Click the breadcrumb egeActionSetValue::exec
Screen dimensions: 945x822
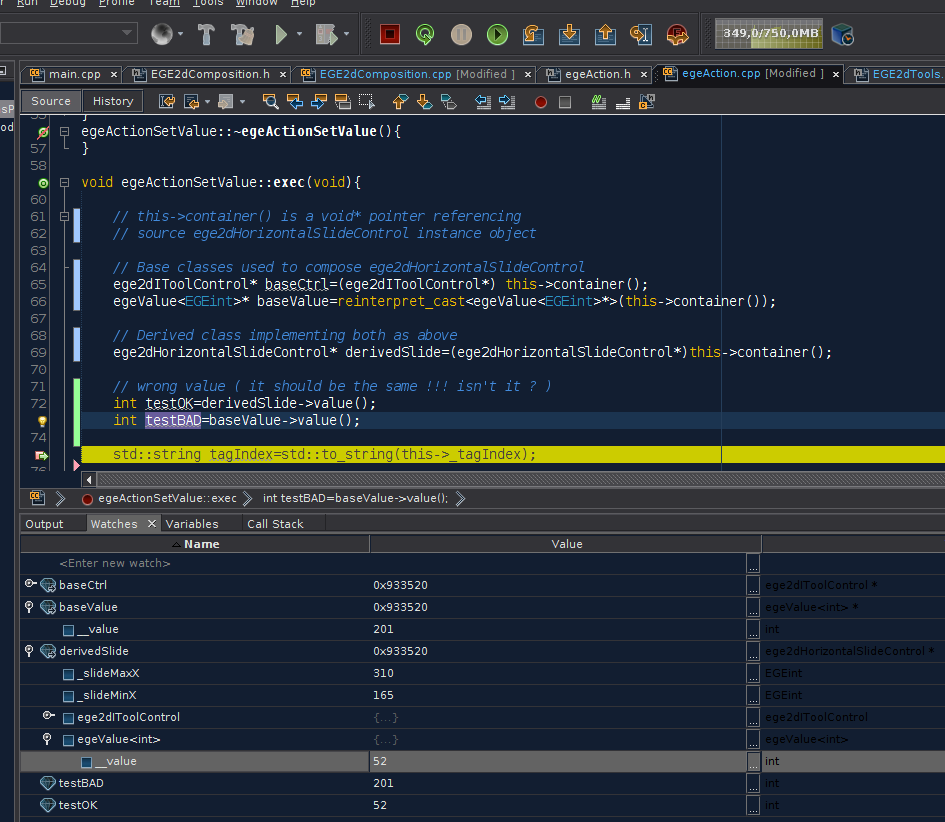(167, 498)
